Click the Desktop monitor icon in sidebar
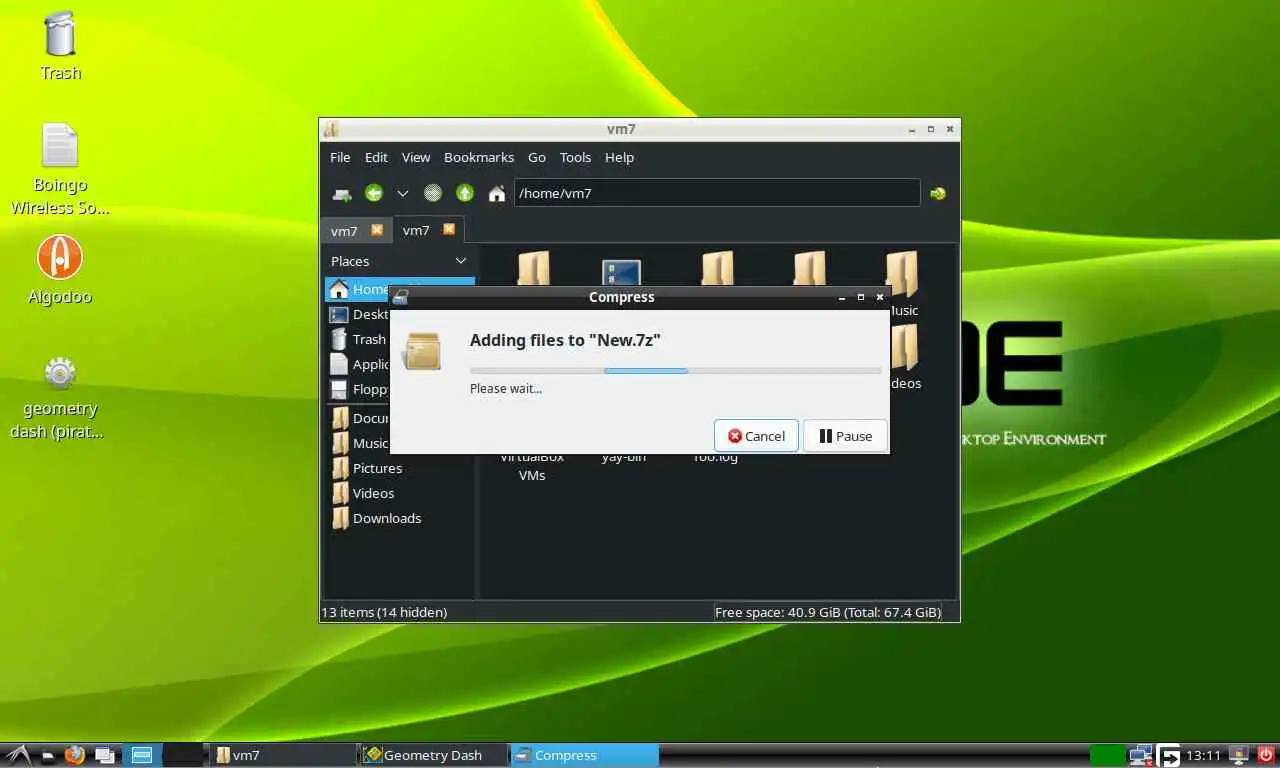The image size is (1280, 768). click(x=339, y=314)
